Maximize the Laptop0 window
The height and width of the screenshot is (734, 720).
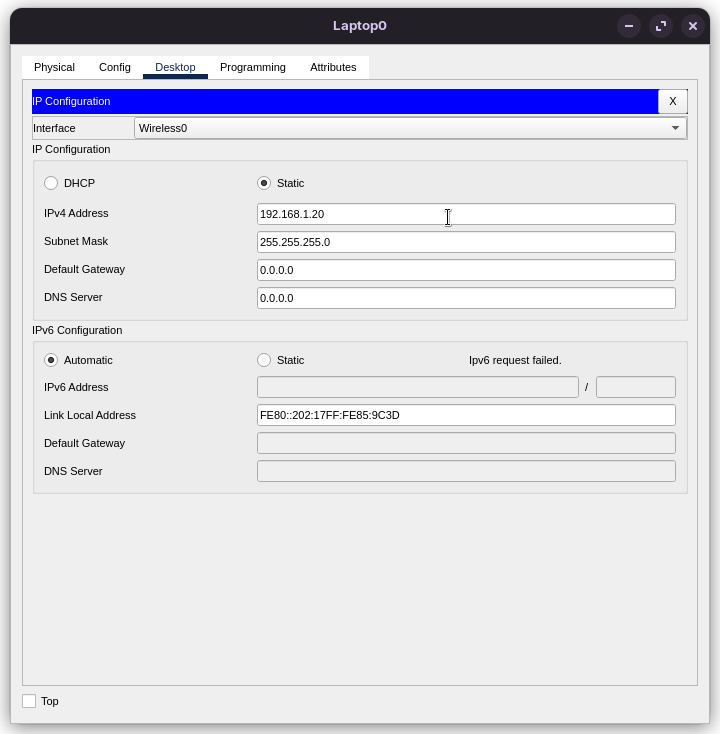point(661,26)
